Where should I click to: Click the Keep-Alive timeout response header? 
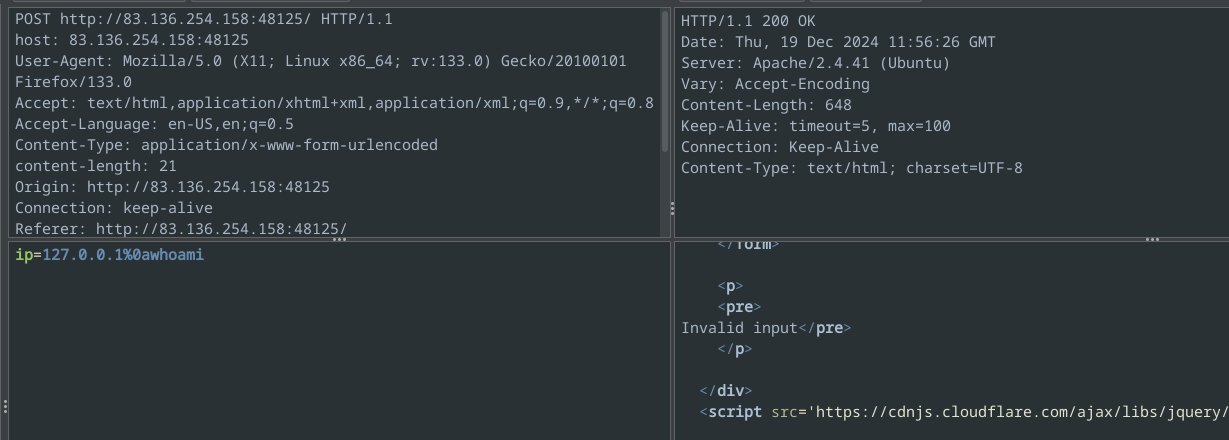816,126
